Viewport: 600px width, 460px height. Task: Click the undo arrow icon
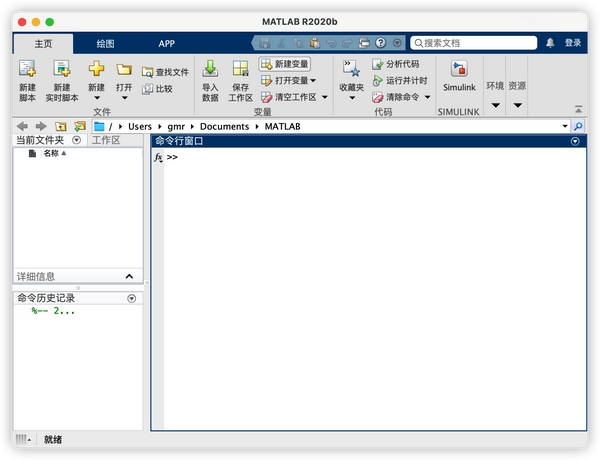pyautogui.click(x=331, y=43)
